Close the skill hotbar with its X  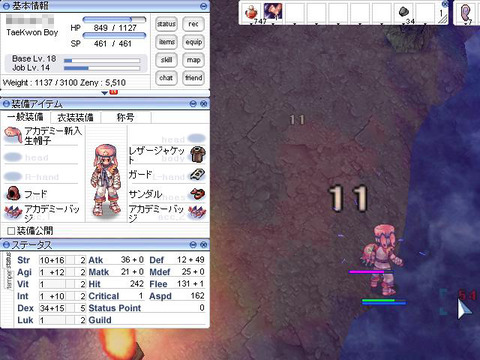tap(445, 4)
